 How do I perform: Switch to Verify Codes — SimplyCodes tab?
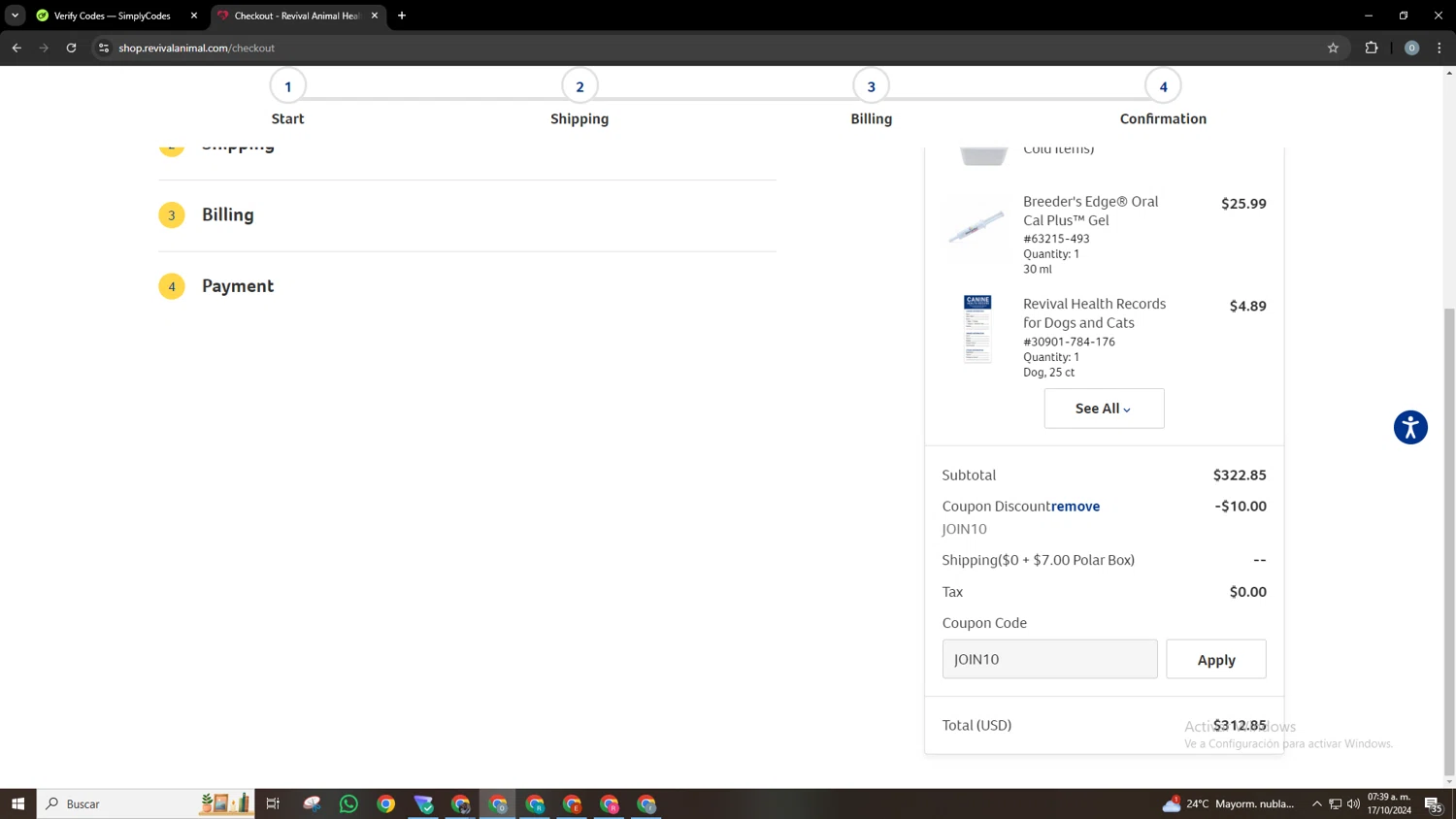(x=112, y=16)
